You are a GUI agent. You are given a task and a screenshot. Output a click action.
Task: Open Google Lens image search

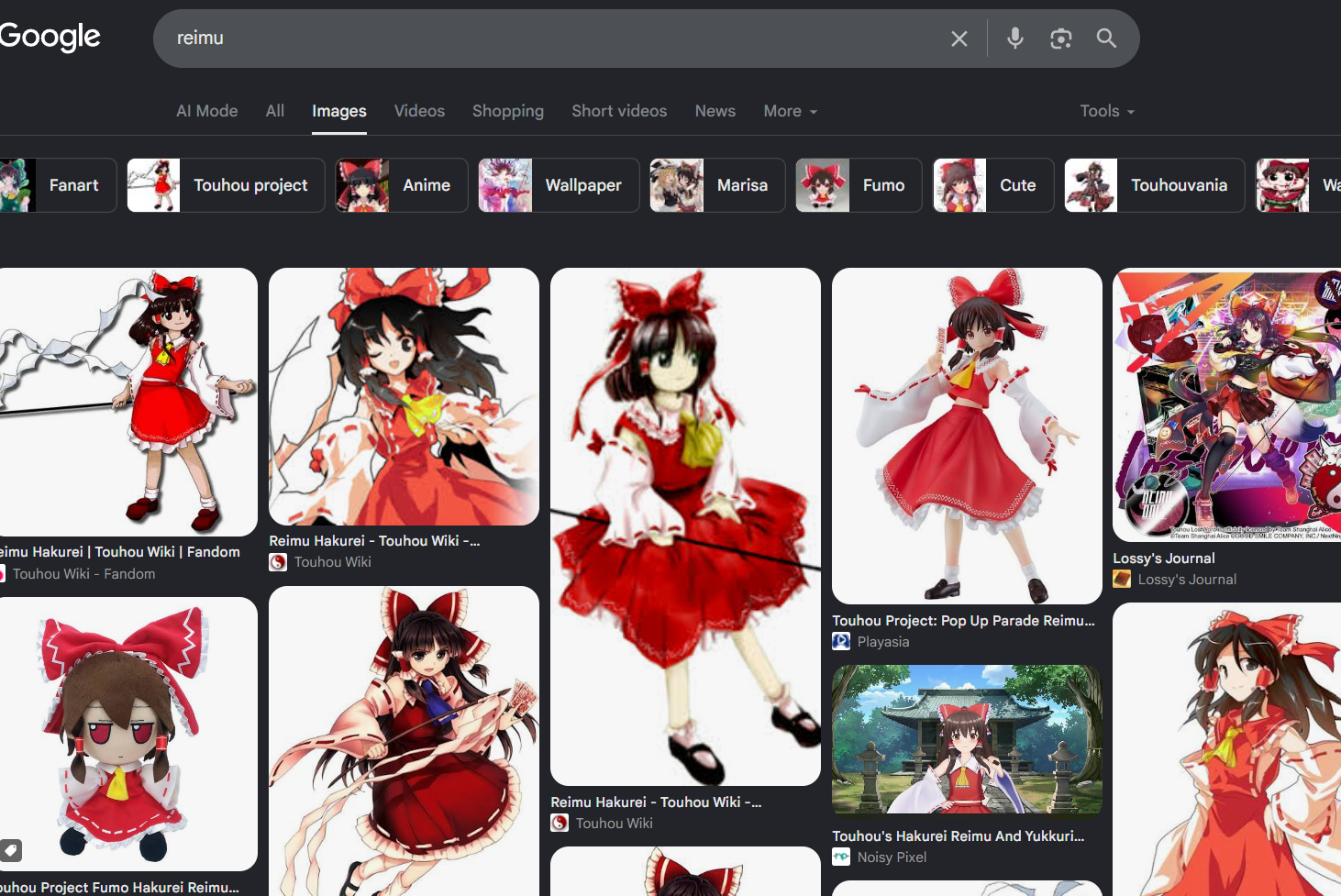coord(1060,39)
